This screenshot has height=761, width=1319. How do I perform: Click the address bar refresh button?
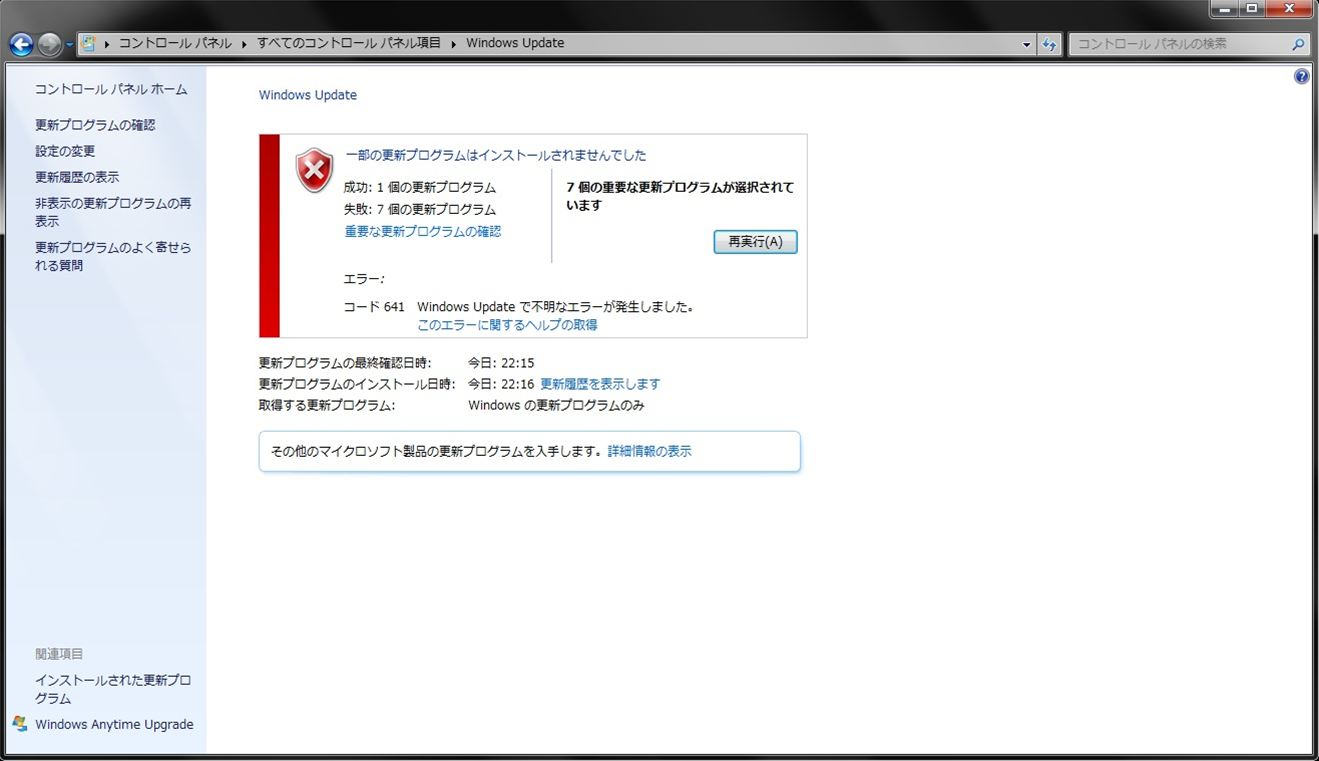click(1049, 44)
